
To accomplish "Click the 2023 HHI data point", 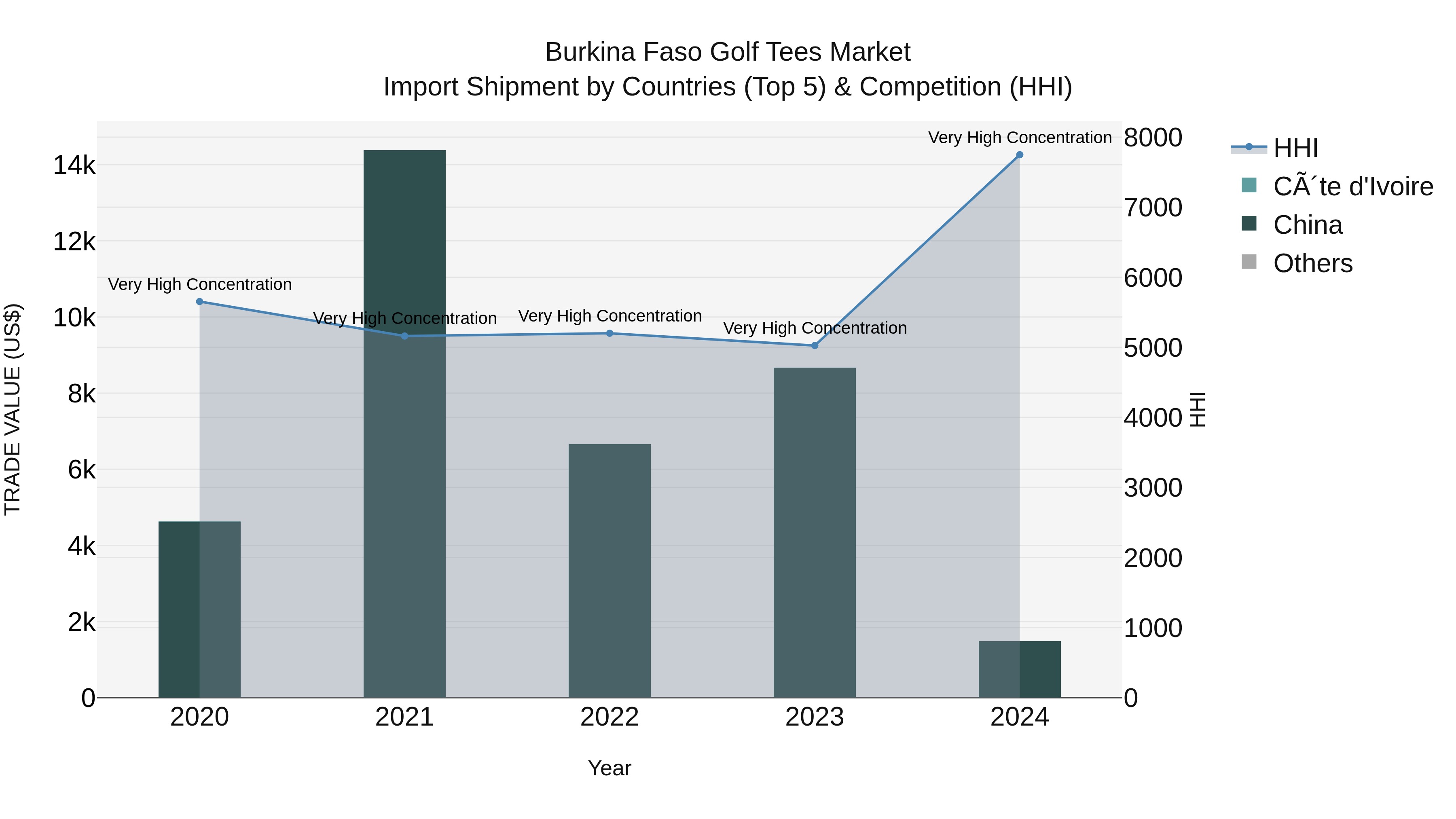I will [x=815, y=345].
